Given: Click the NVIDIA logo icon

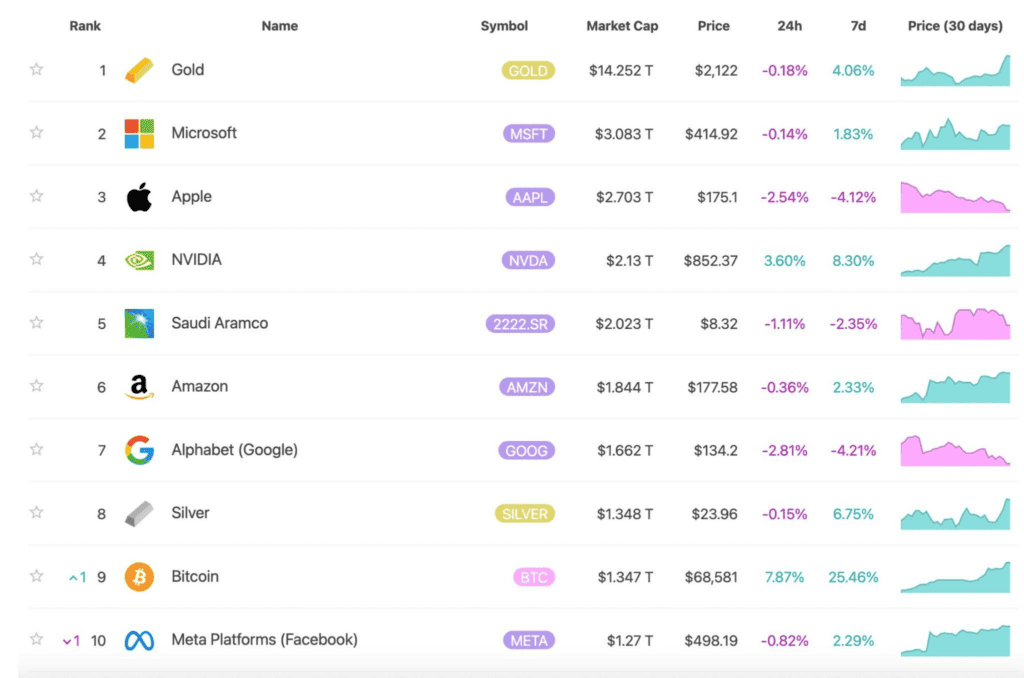Looking at the screenshot, I should pos(139,260).
